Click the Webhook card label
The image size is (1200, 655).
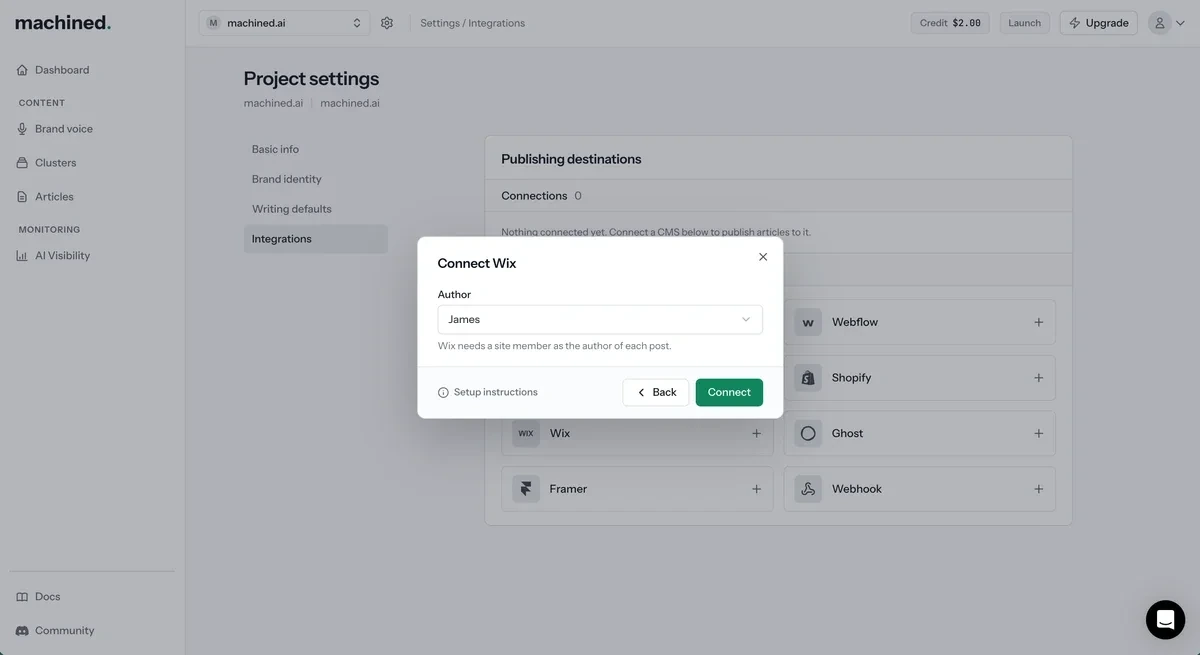tap(857, 489)
